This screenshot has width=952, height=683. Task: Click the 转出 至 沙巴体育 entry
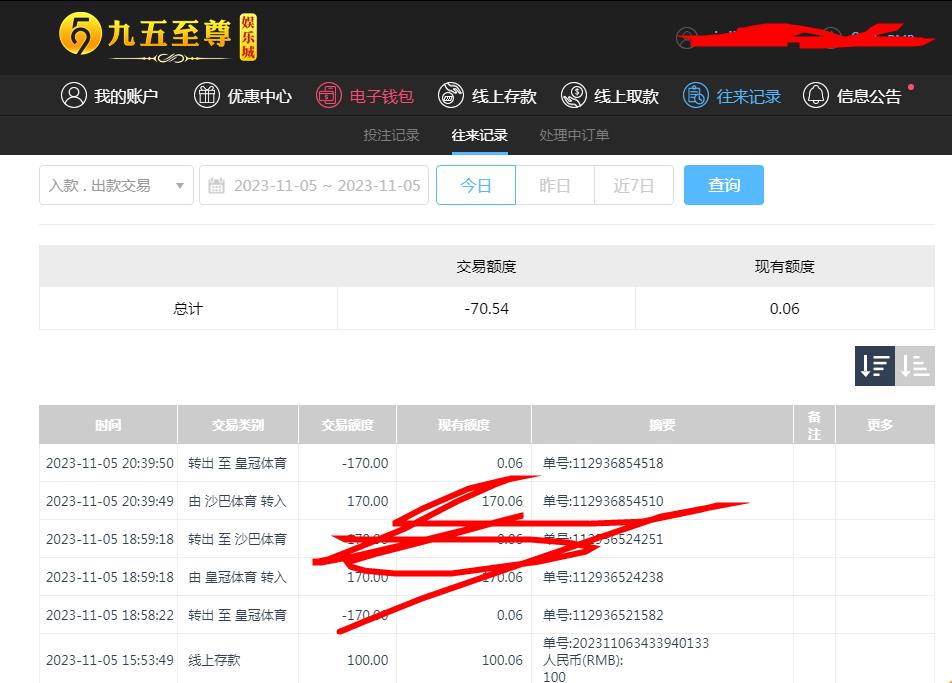237,539
